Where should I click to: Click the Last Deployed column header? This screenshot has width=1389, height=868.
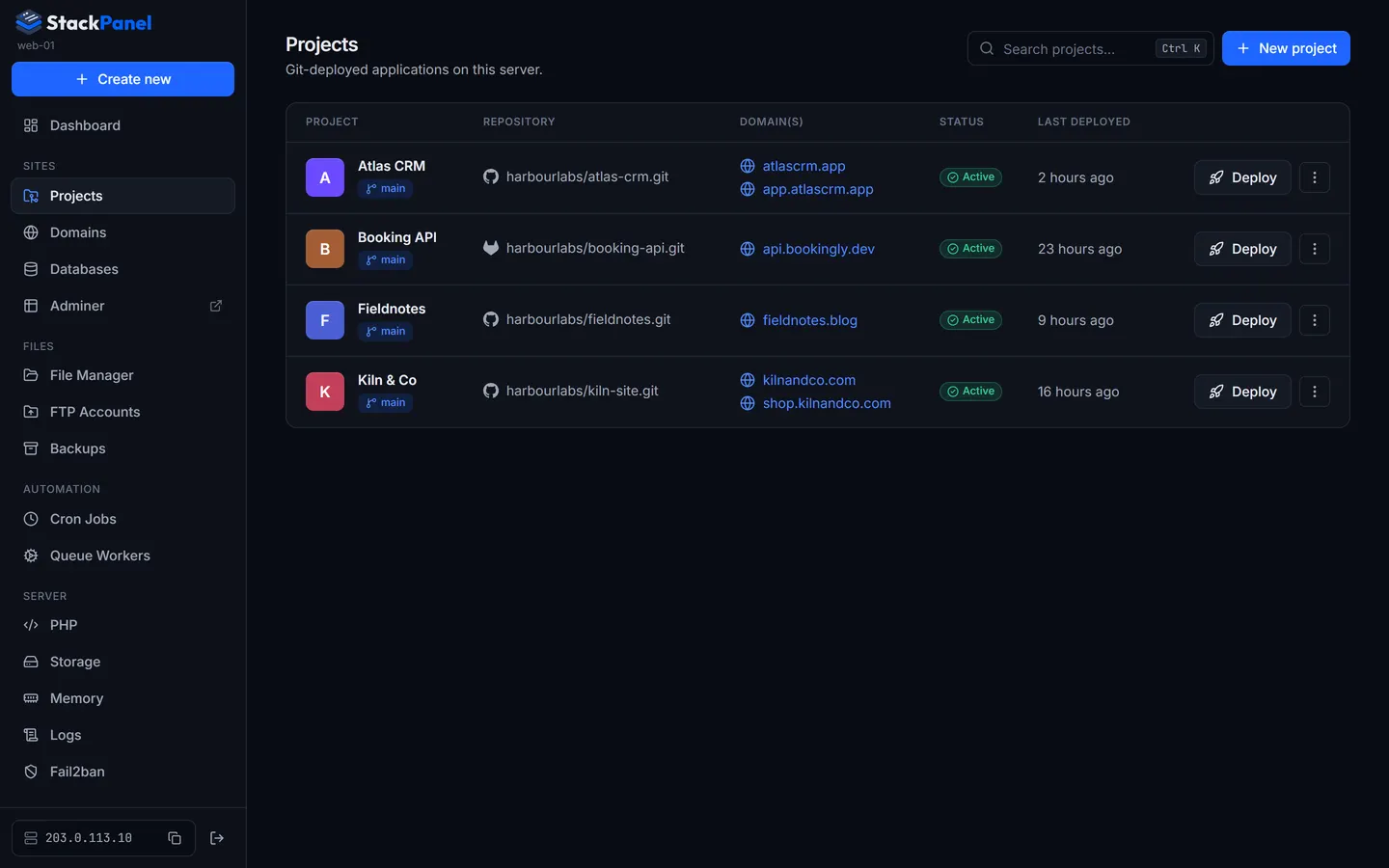pos(1083,122)
